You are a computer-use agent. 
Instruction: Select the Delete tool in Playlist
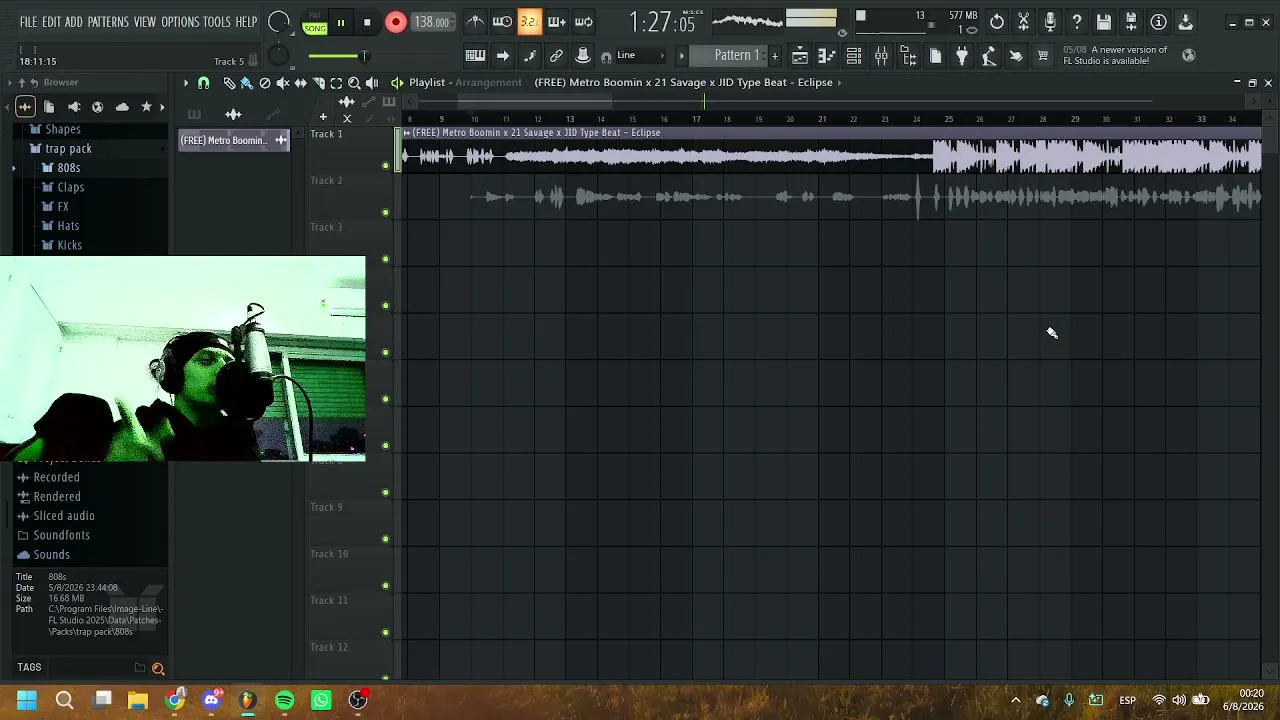click(x=265, y=83)
